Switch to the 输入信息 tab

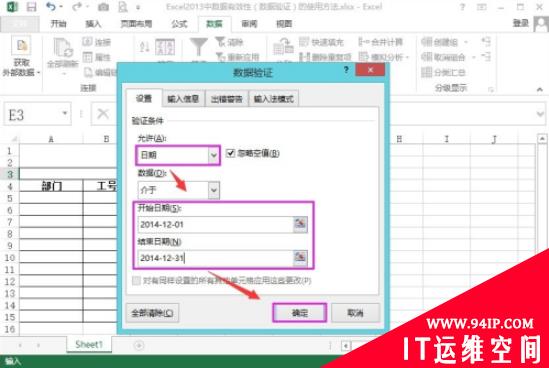pyautogui.click(x=183, y=99)
